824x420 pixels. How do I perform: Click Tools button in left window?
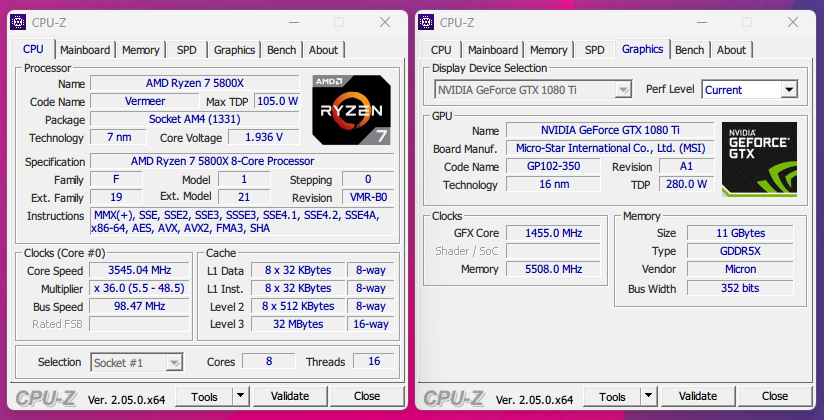click(204, 396)
